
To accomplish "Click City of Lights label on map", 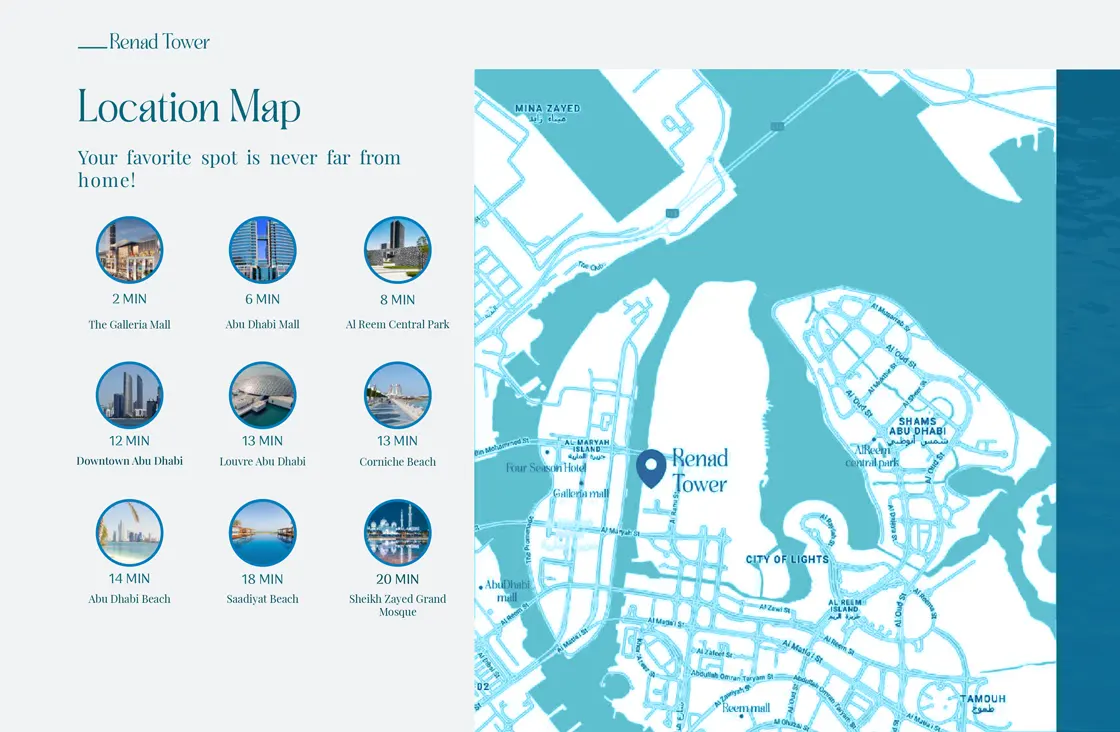I will [x=787, y=559].
